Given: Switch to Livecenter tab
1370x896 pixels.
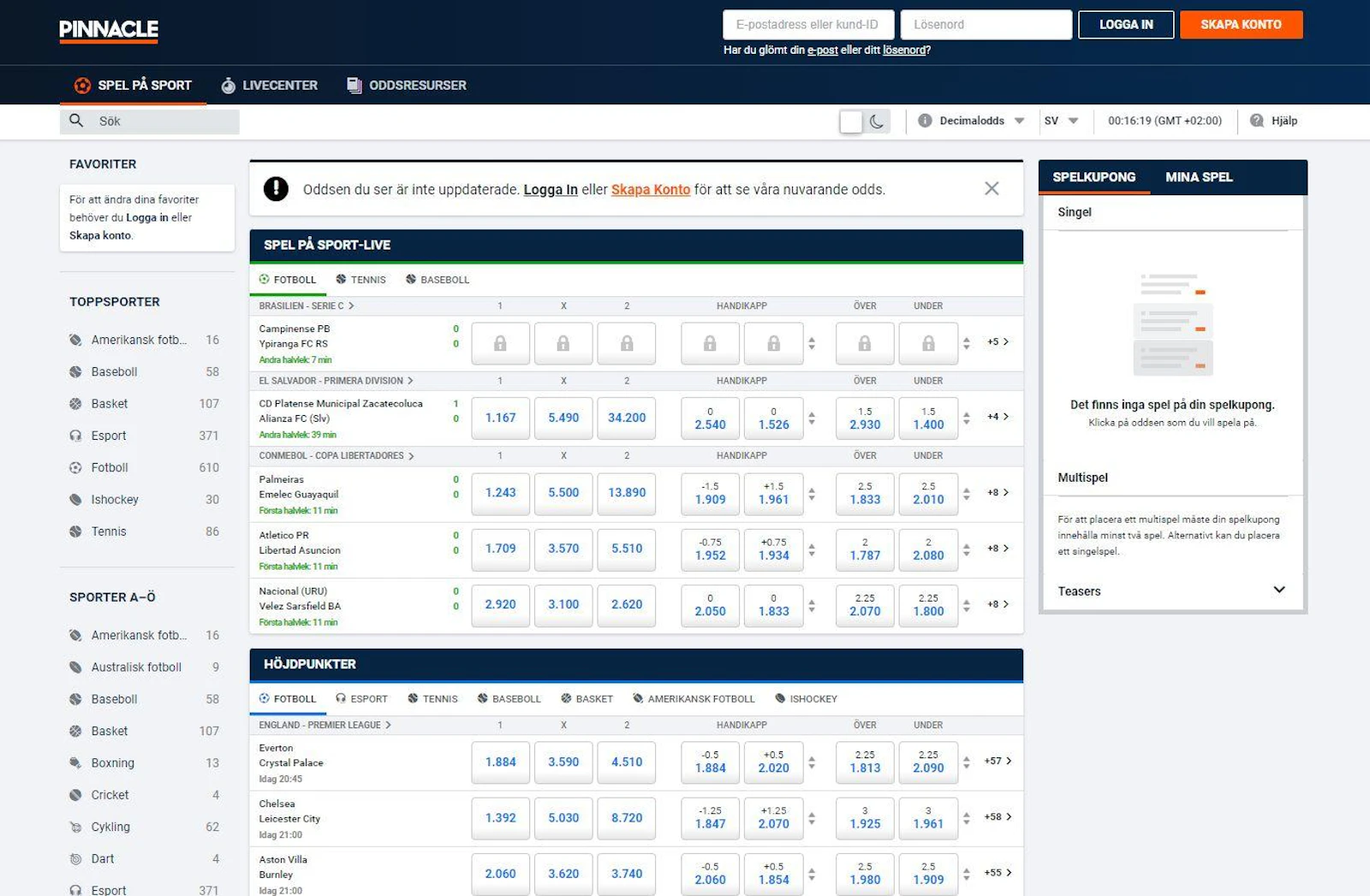Looking at the screenshot, I should point(270,85).
